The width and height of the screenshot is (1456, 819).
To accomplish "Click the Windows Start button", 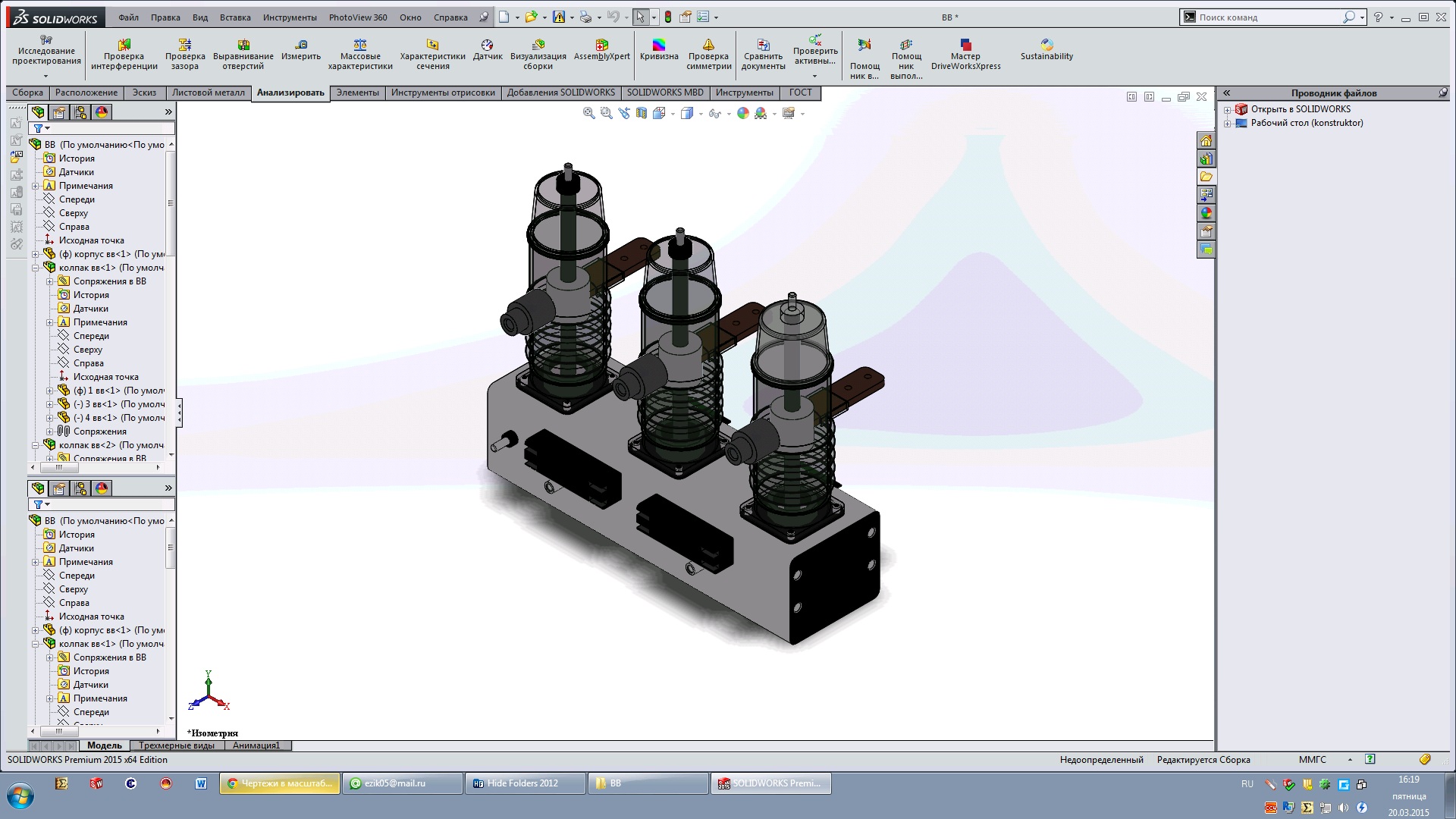I will pyautogui.click(x=20, y=796).
